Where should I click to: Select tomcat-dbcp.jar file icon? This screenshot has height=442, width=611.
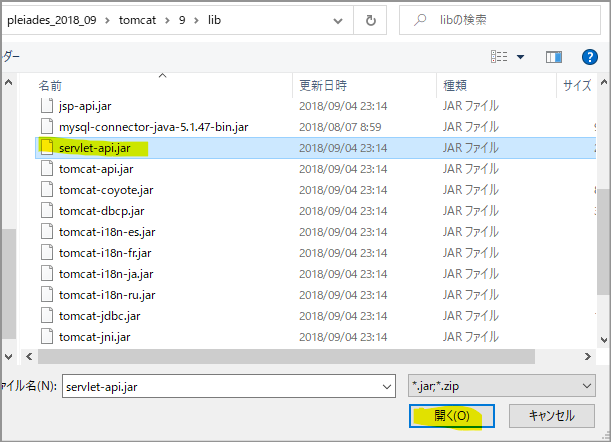47,211
